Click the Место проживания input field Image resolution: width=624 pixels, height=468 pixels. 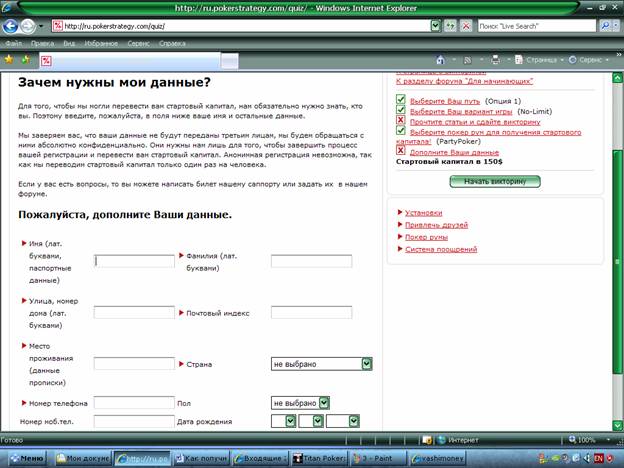[134, 364]
